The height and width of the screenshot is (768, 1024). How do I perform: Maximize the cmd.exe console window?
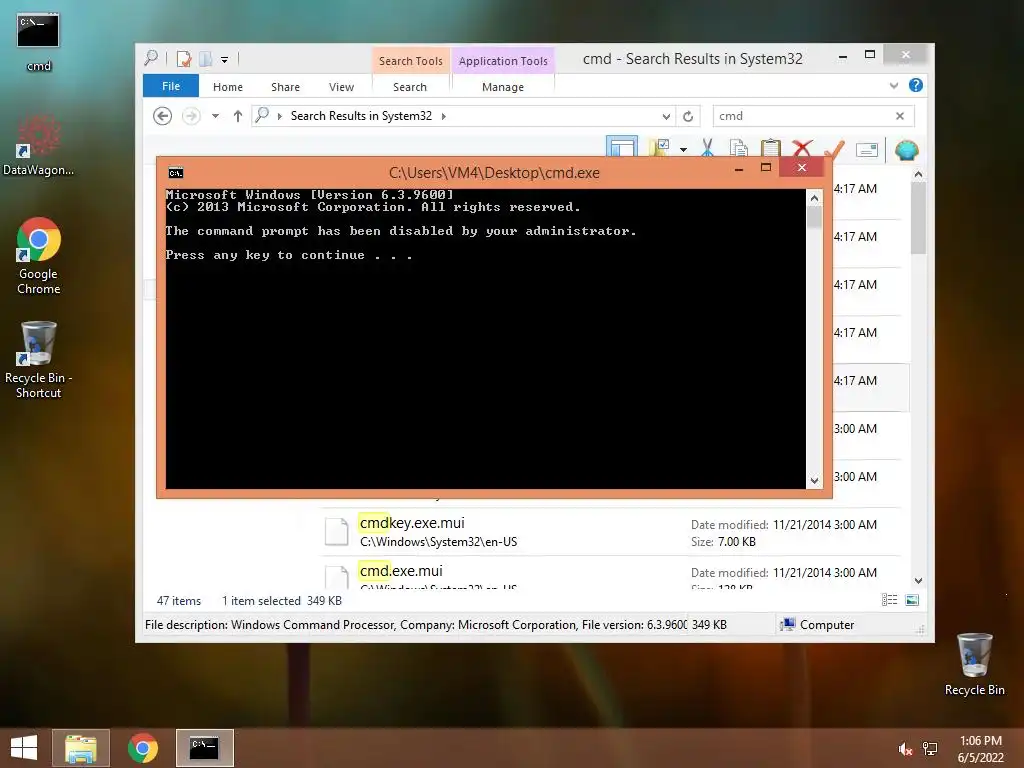[766, 168]
